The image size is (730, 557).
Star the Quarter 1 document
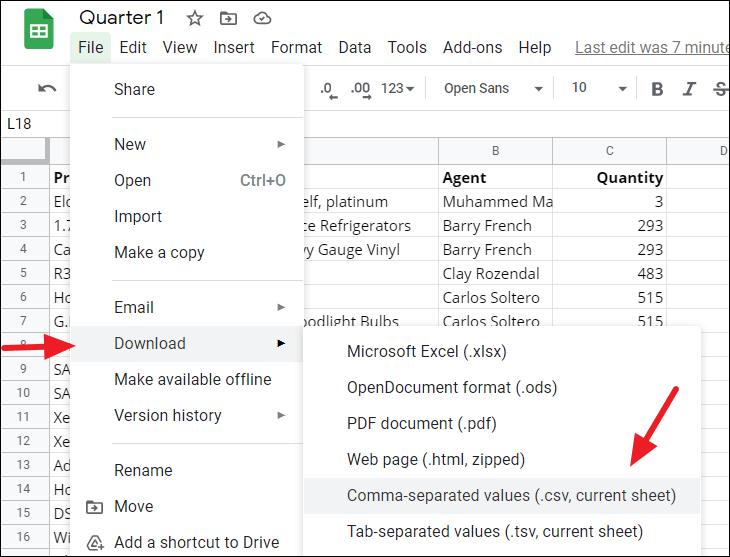point(195,19)
